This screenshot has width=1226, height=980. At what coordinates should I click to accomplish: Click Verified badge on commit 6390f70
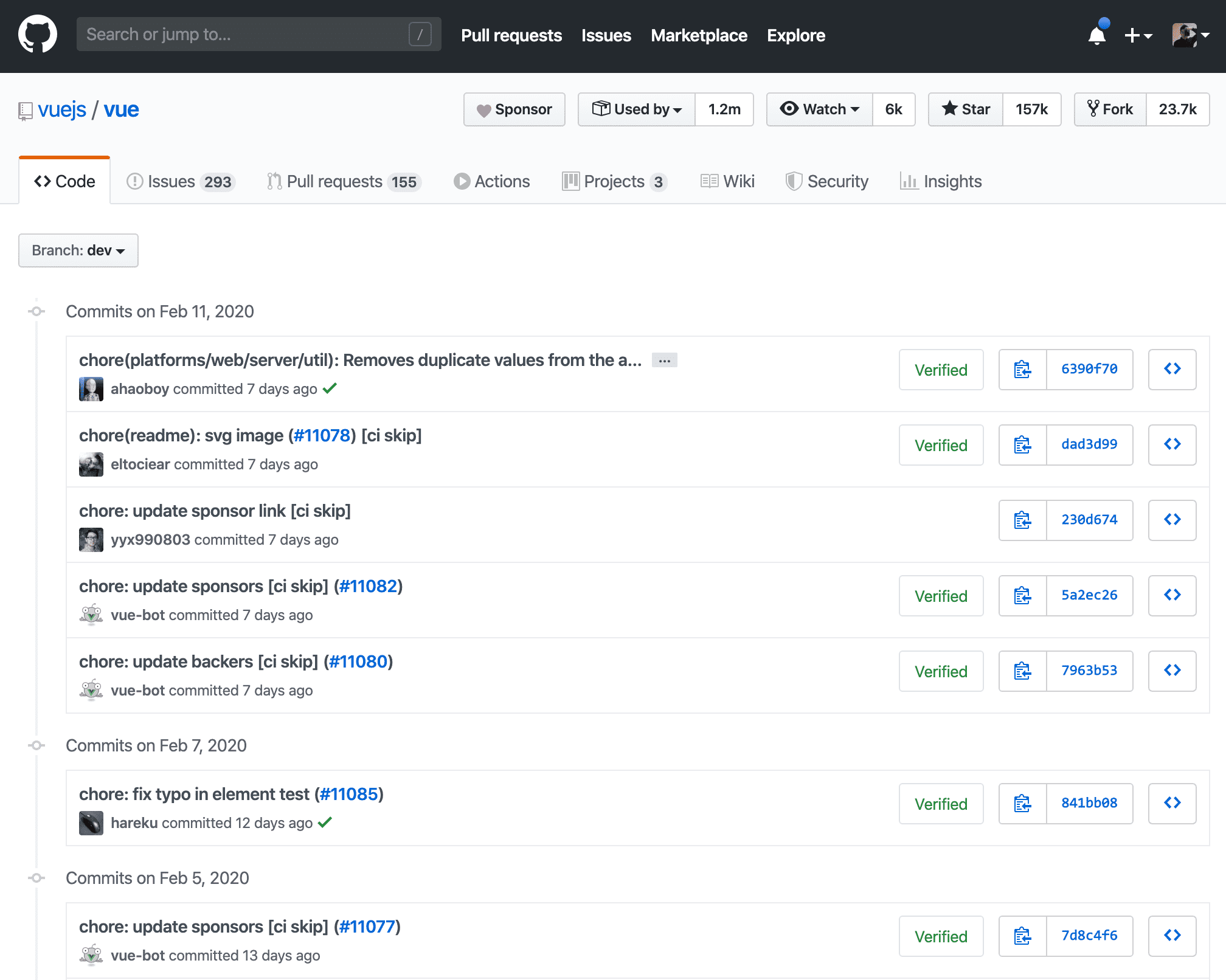941,370
